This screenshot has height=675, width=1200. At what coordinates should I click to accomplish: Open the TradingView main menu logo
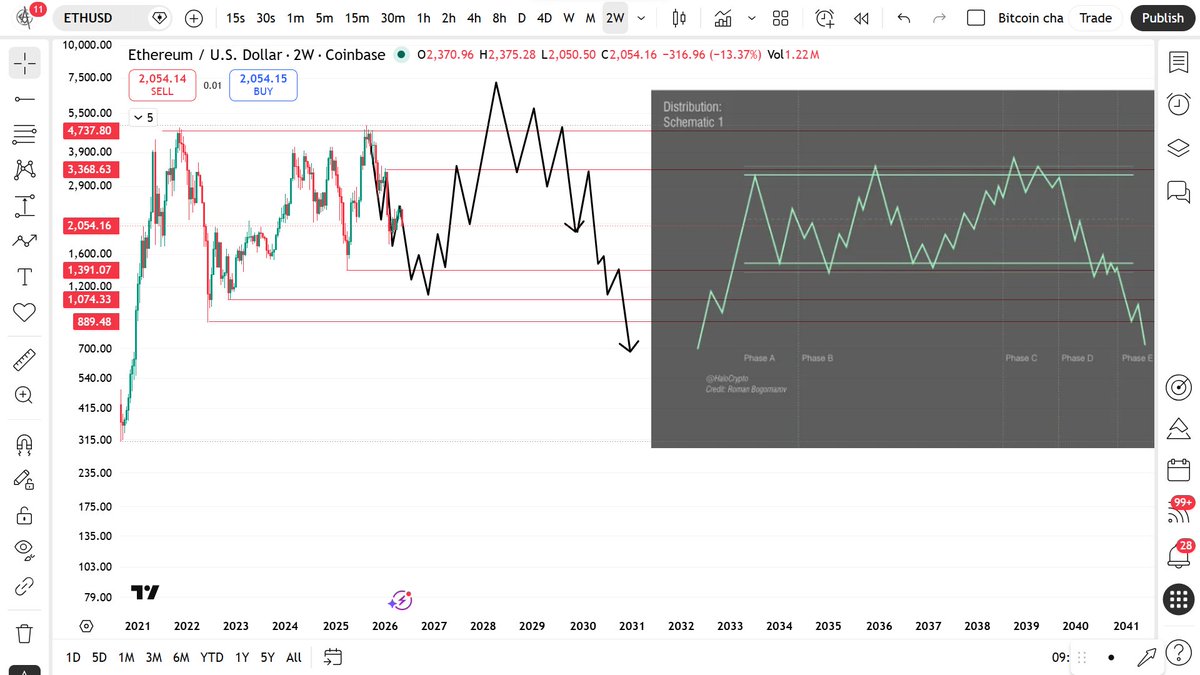tap(25, 17)
